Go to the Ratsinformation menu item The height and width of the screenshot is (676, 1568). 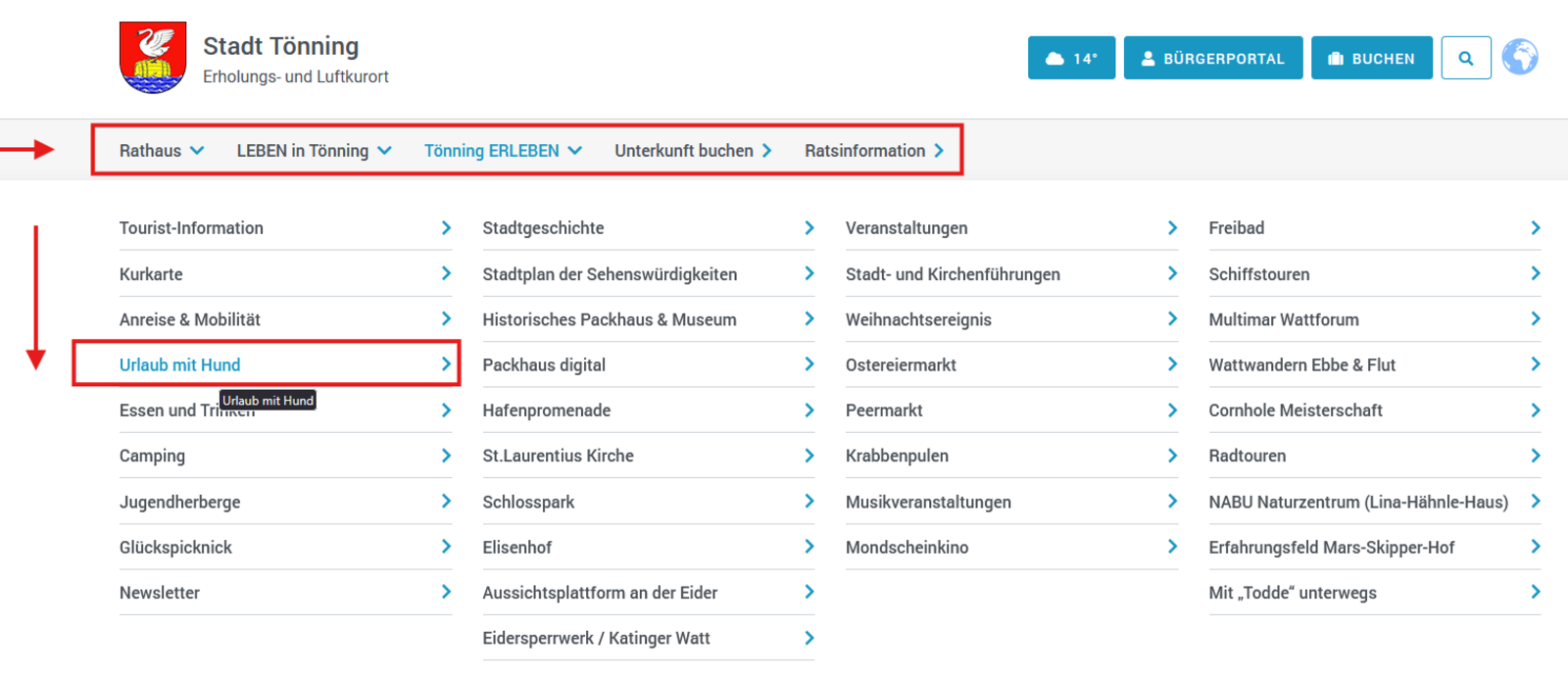(x=873, y=151)
